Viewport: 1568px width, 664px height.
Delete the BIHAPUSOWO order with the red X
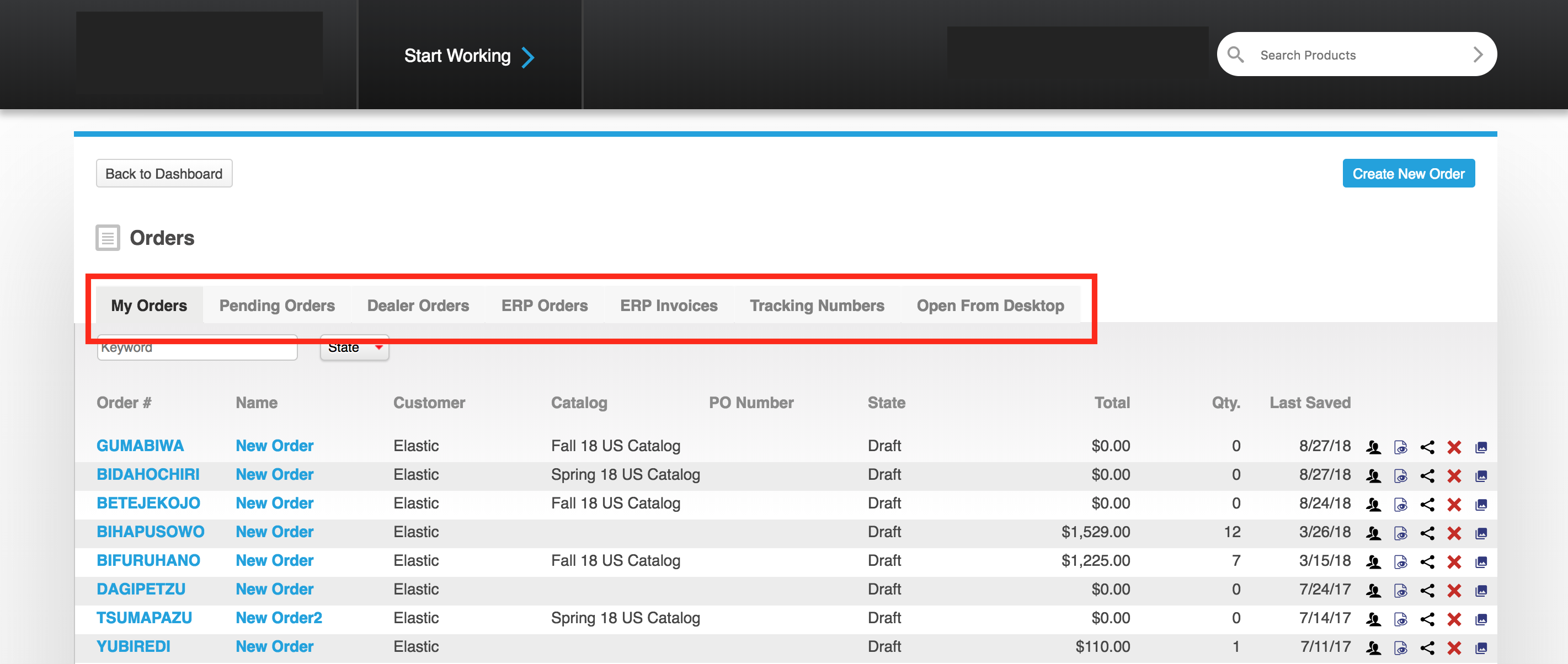(x=1454, y=533)
